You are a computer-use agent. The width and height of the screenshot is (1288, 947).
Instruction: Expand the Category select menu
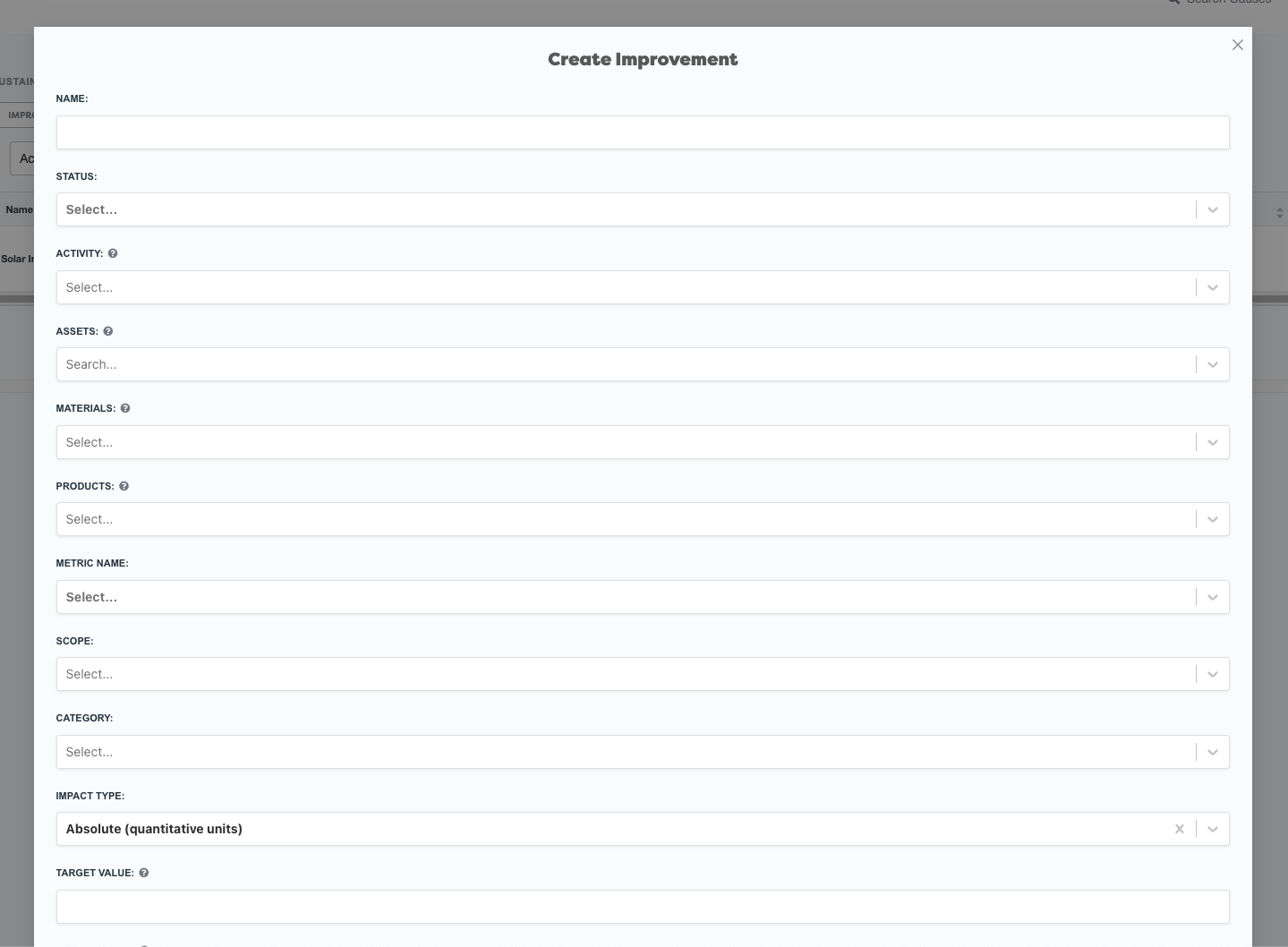click(x=625, y=752)
